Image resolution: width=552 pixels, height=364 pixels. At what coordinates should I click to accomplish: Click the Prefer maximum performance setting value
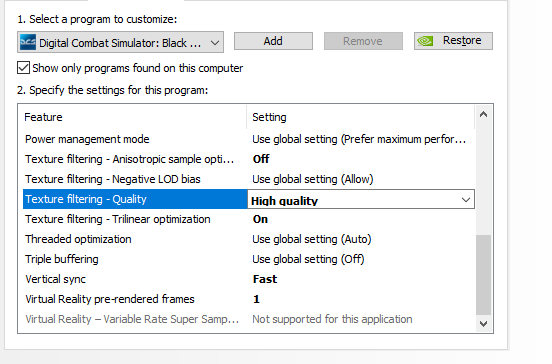click(x=359, y=139)
